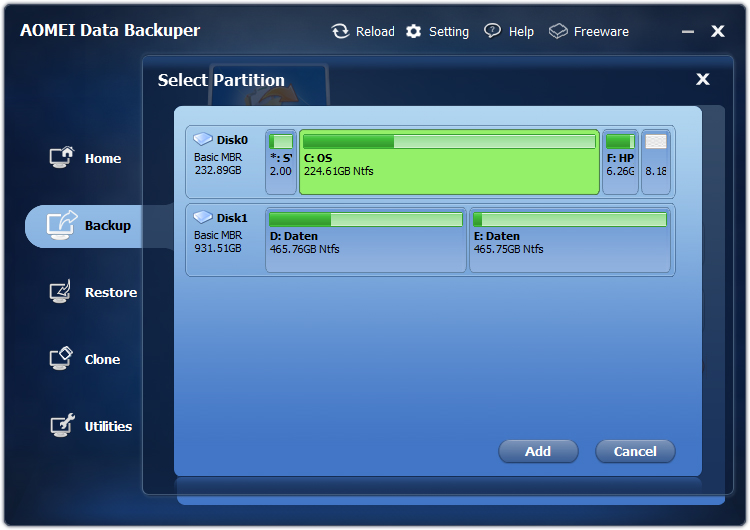The image size is (750, 530).
Task: Click the Clone sidebar icon
Action: point(61,358)
